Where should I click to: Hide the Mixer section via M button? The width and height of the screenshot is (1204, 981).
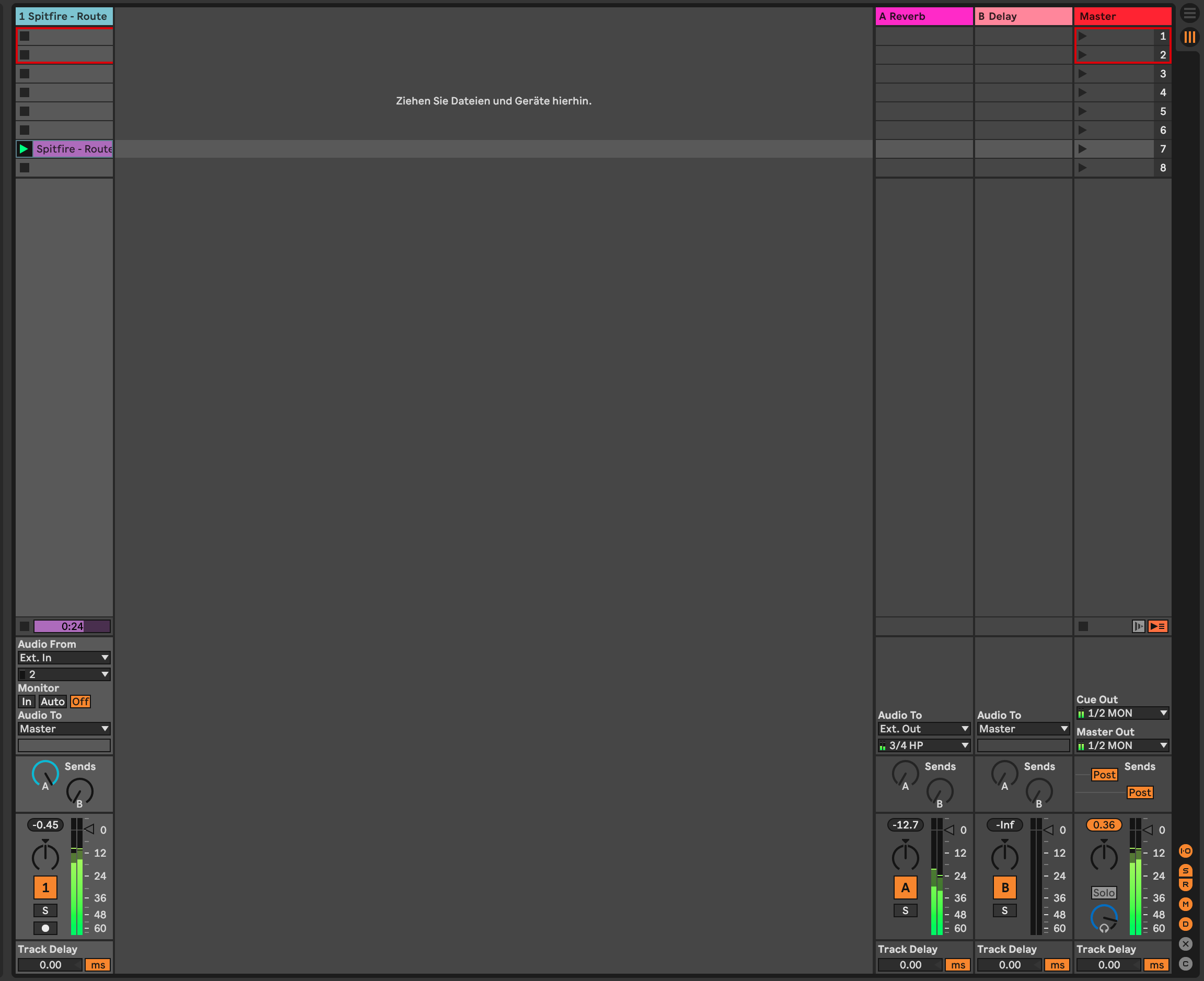coord(1185,904)
